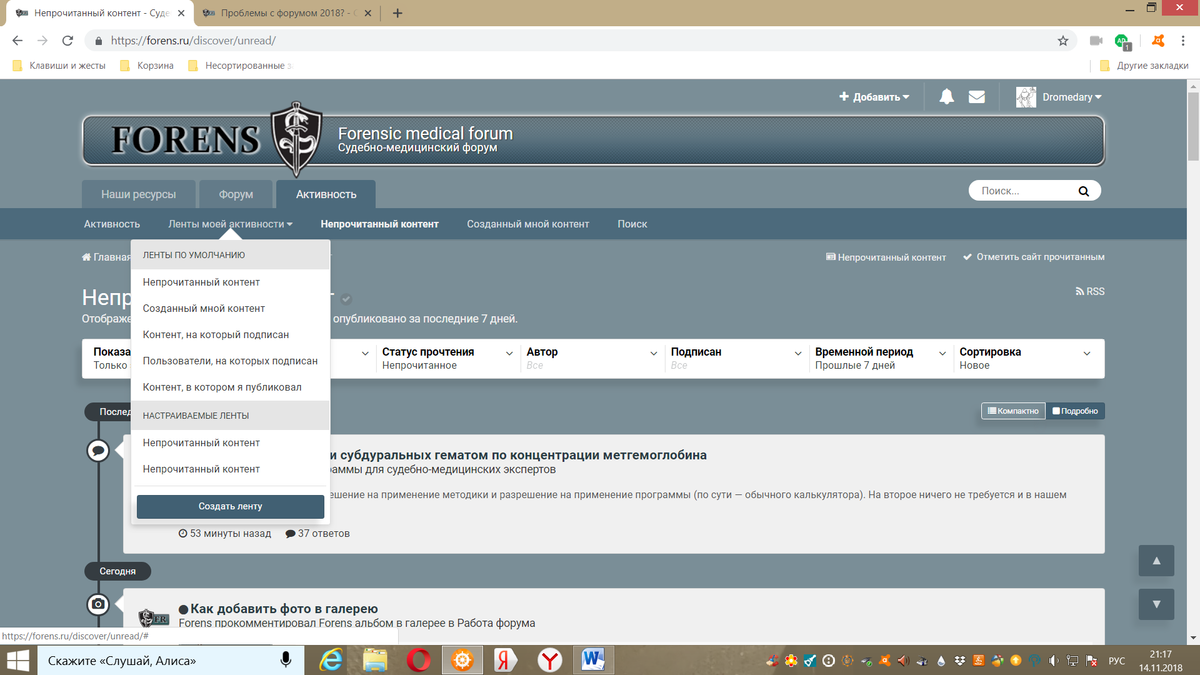The width and height of the screenshot is (1200, 675).
Task: Open the Подписан filter dropdown
Action: click(x=735, y=358)
